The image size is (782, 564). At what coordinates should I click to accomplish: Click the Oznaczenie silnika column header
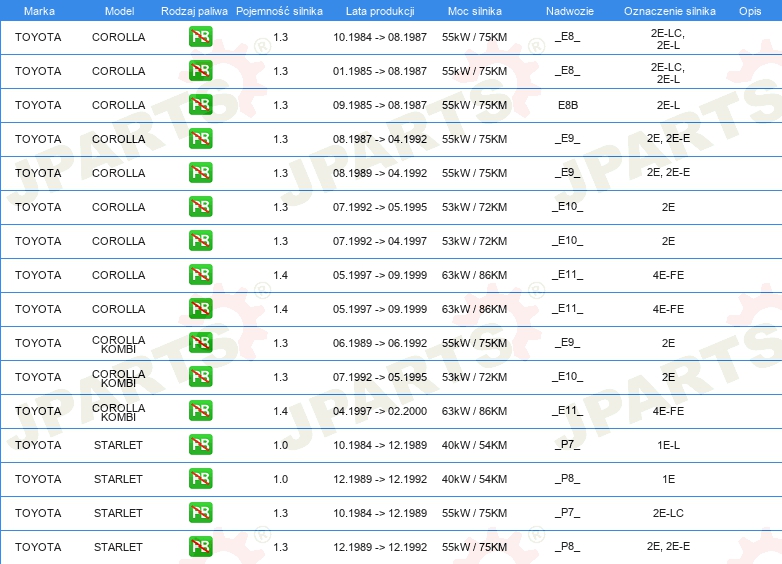(669, 11)
